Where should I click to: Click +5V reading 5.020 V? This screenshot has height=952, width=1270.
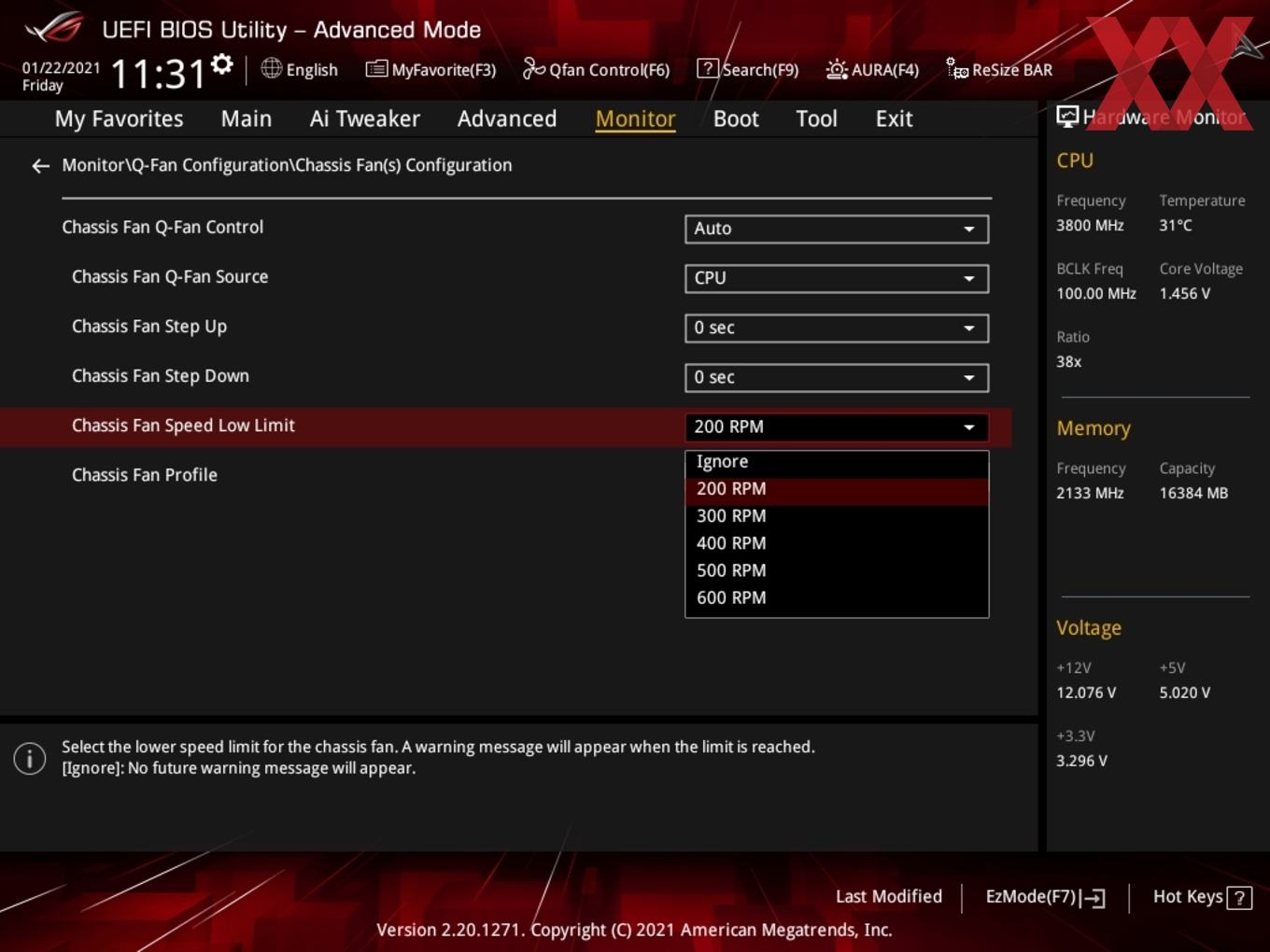click(1184, 693)
